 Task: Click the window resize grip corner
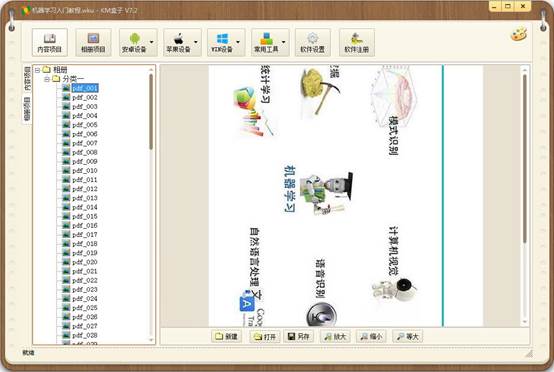[529, 354]
